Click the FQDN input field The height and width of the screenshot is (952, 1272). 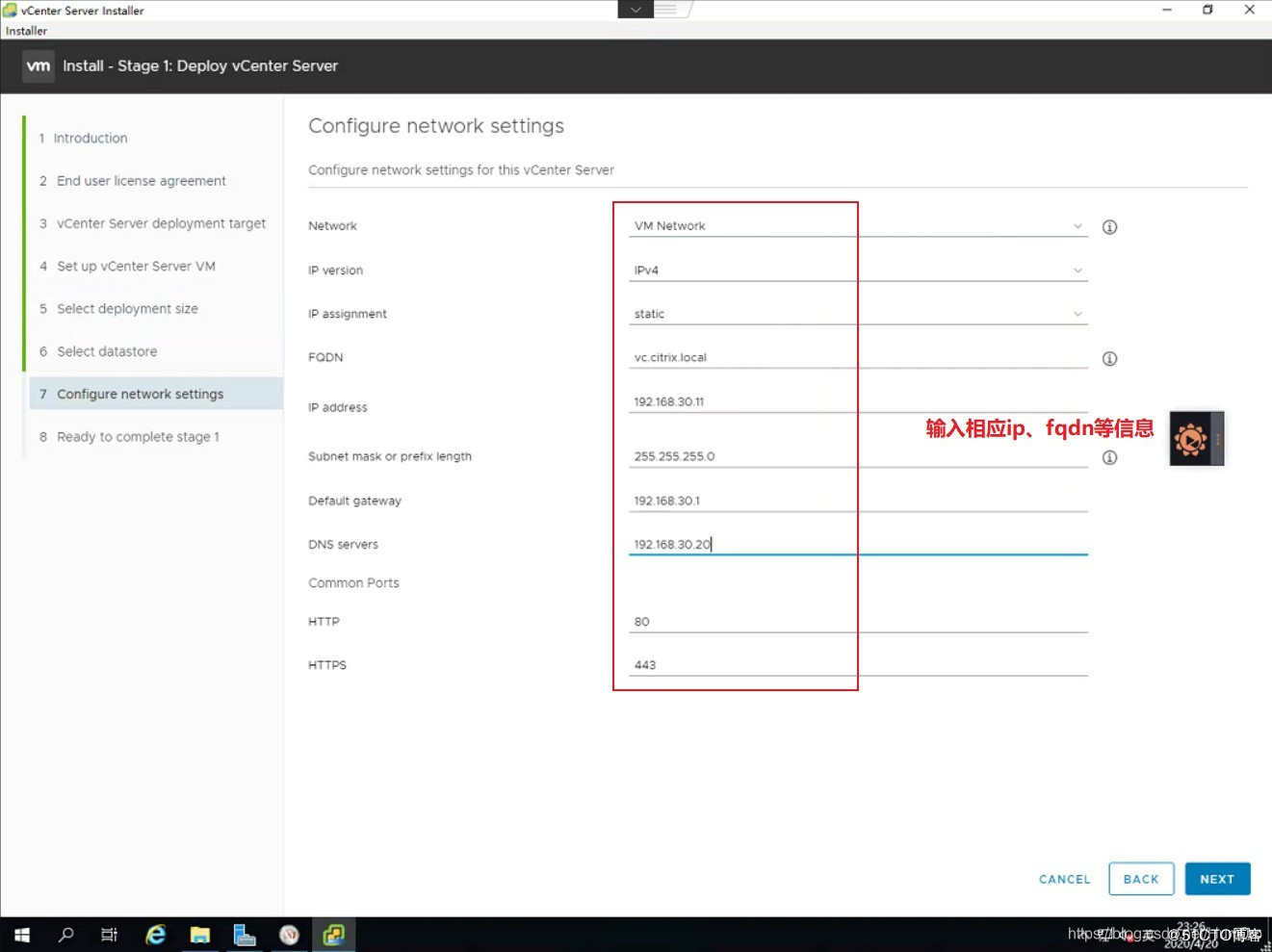(x=859, y=357)
